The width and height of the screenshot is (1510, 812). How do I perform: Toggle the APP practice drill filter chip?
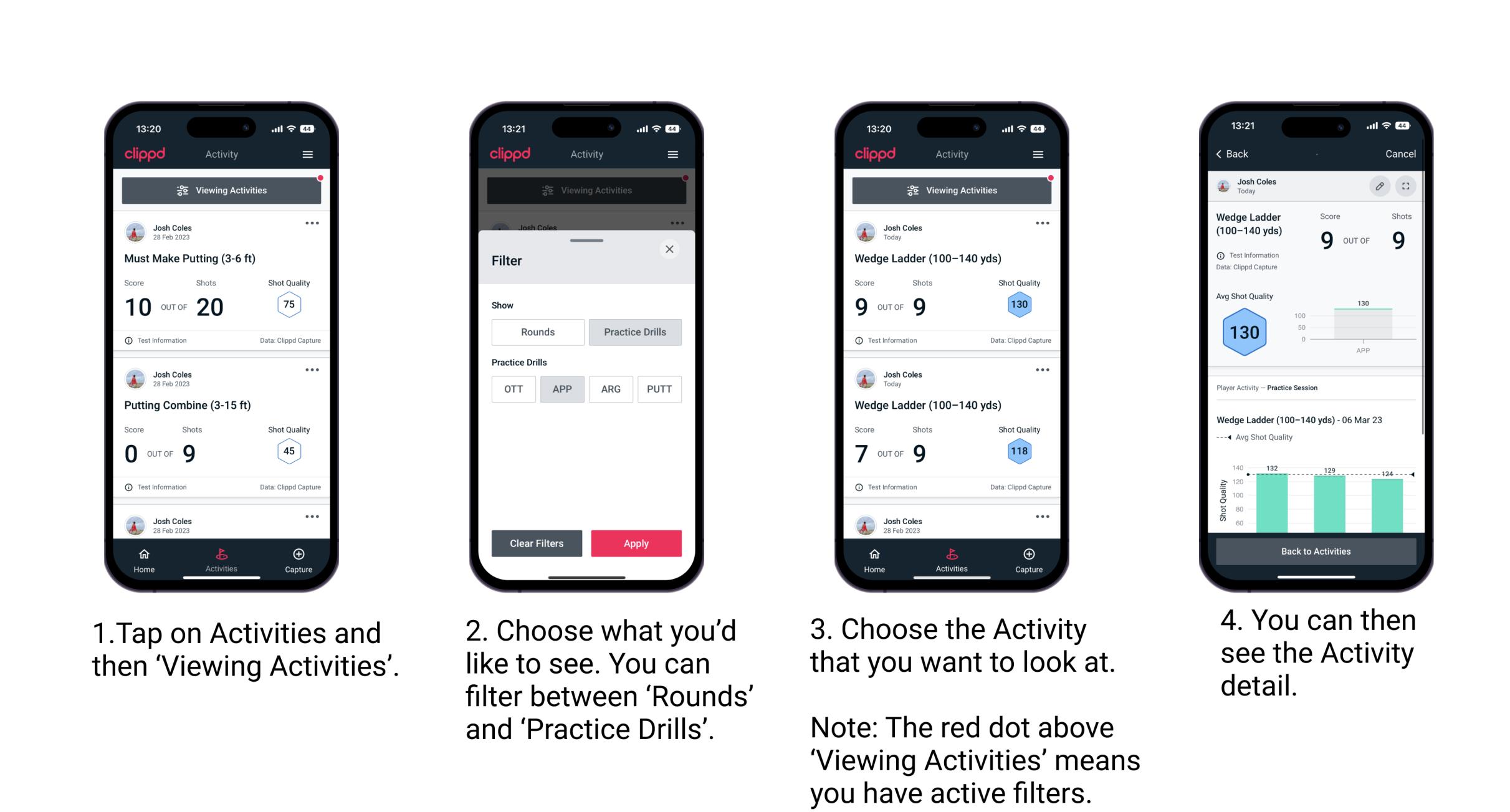coord(561,389)
